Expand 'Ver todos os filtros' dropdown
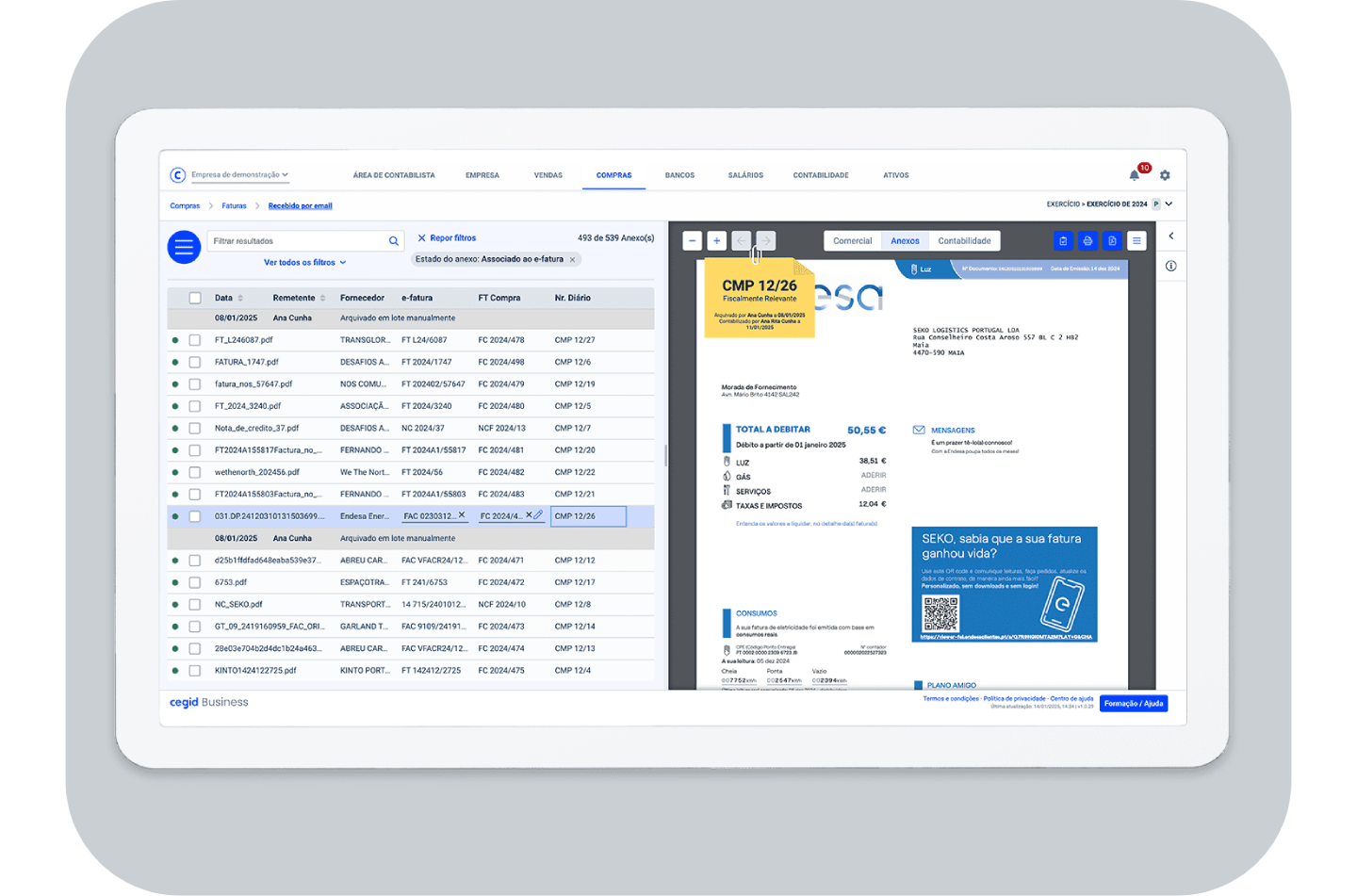 [304, 263]
